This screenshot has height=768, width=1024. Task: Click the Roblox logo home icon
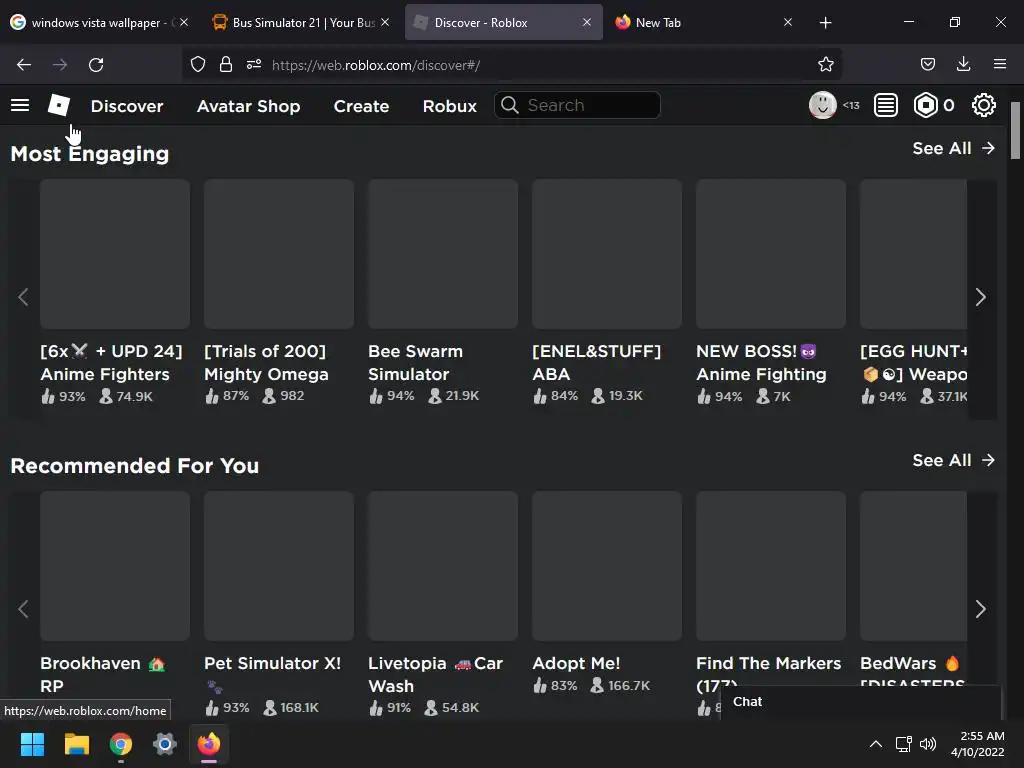59,105
